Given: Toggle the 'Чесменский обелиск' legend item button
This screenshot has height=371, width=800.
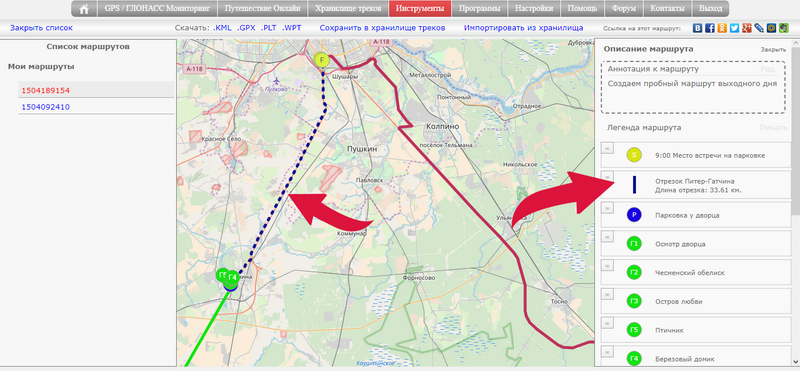Looking at the screenshot, I should (x=608, y=265).
